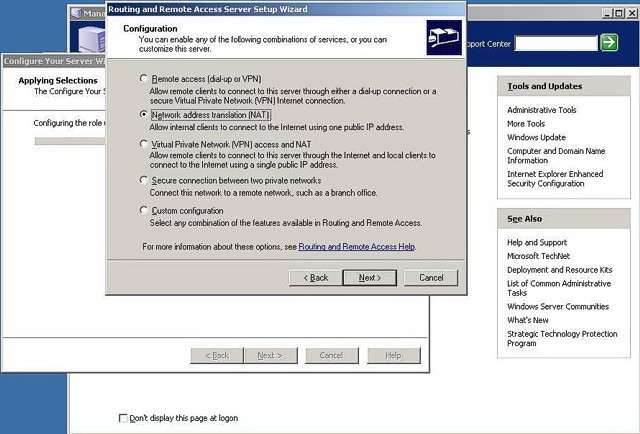640x434 pixels.
Task: Click Help in Configure Your Server wizard
Action: pos(393,356)
